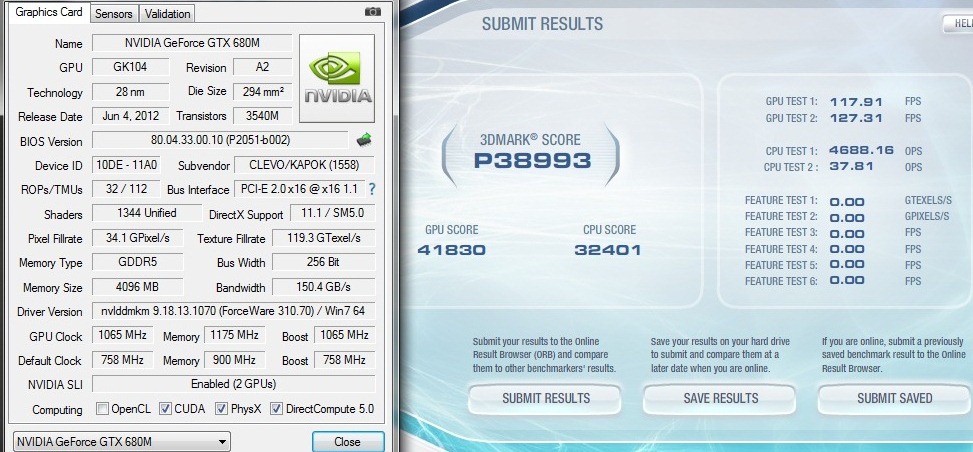Click the Device ID field 10DE - 11A0
Image resolution: width=973 pixels, height=452 pixels.
point(126,165)
